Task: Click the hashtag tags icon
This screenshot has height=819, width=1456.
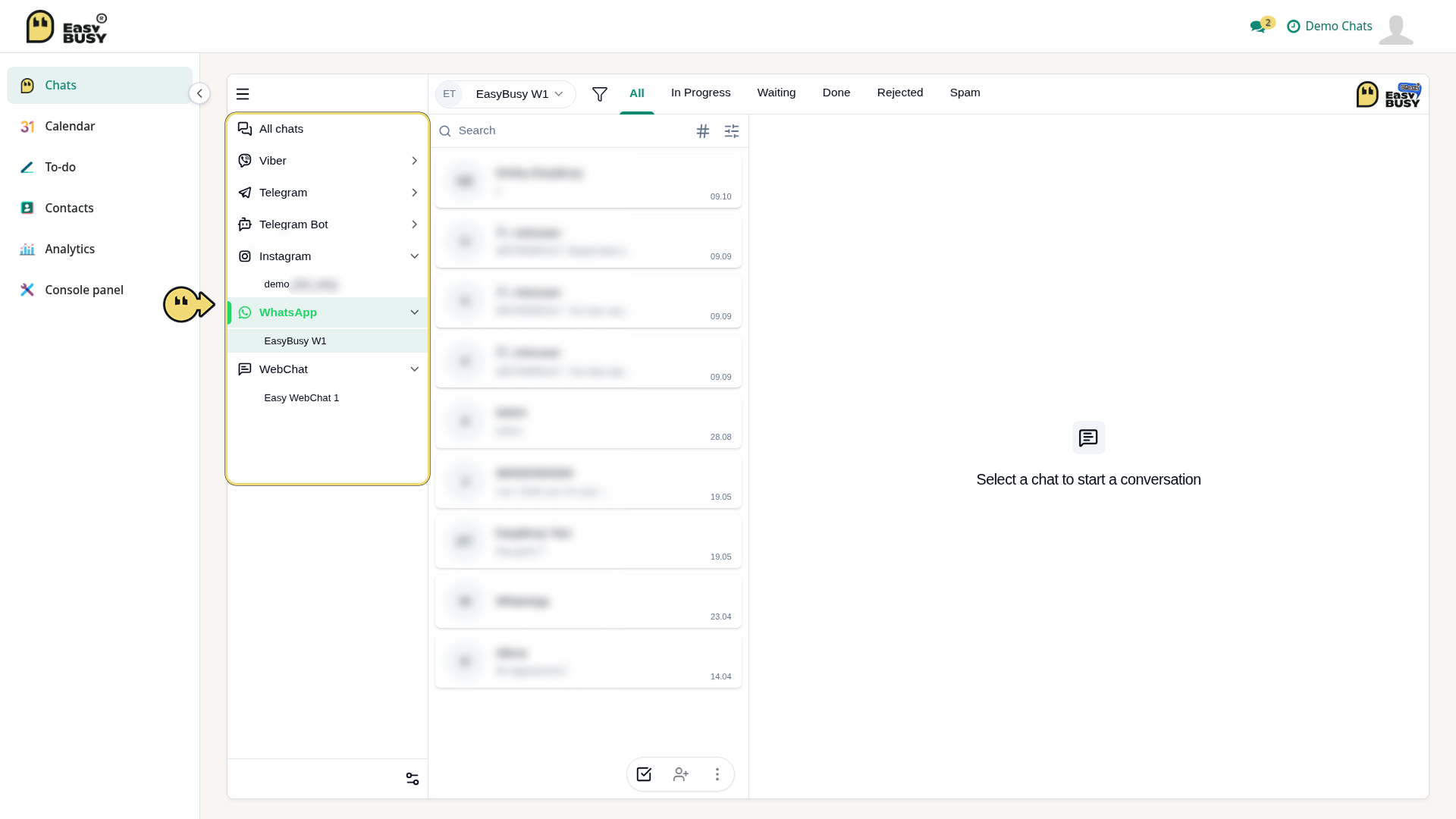Action: pos(703,131)
